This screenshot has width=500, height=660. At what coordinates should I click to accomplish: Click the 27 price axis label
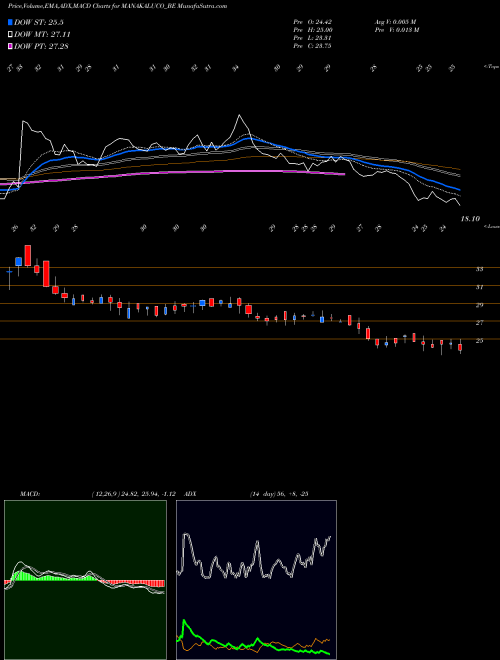click(479, 323)
